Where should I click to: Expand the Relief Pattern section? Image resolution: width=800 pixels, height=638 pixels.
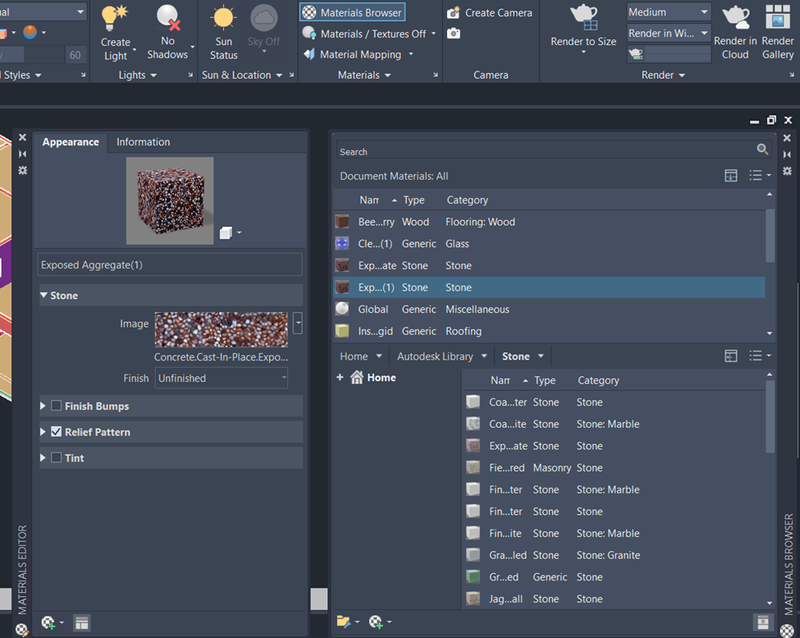tap(43, 432)
